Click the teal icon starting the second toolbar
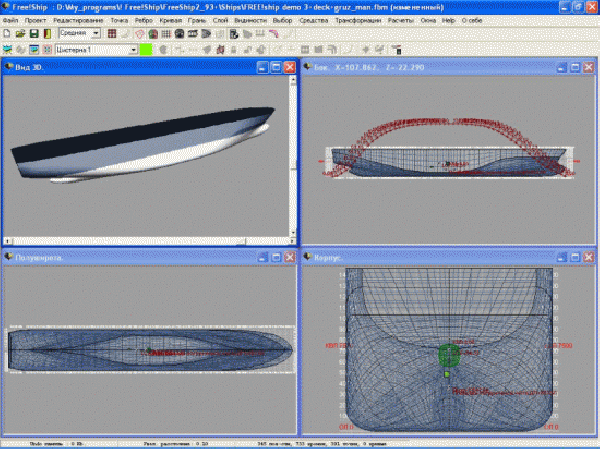 [x=8, y=48]
